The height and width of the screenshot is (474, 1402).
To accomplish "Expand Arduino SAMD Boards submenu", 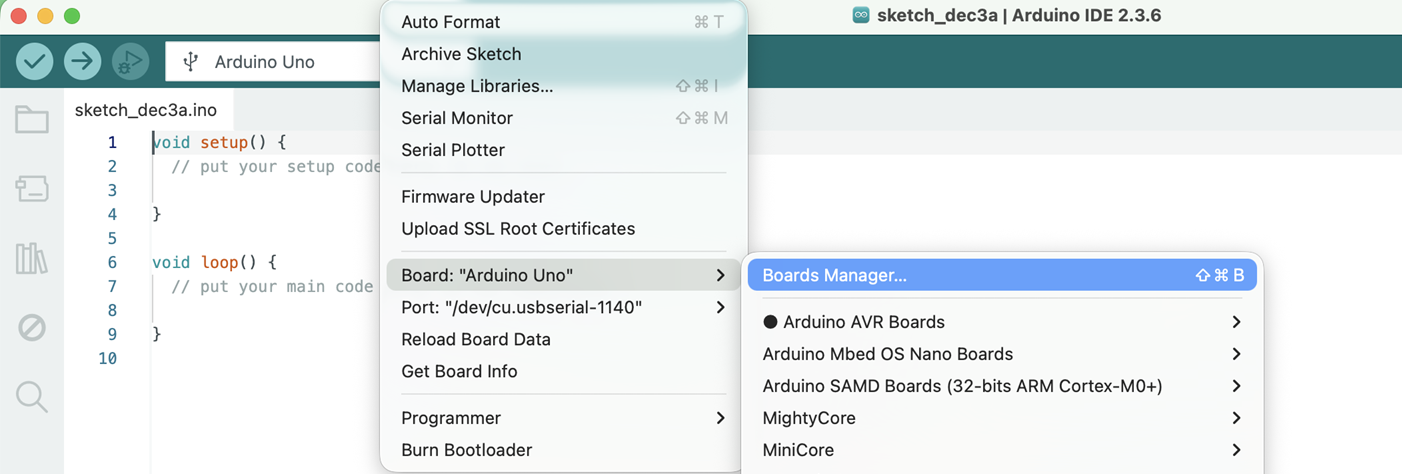I will [1000, 386].
